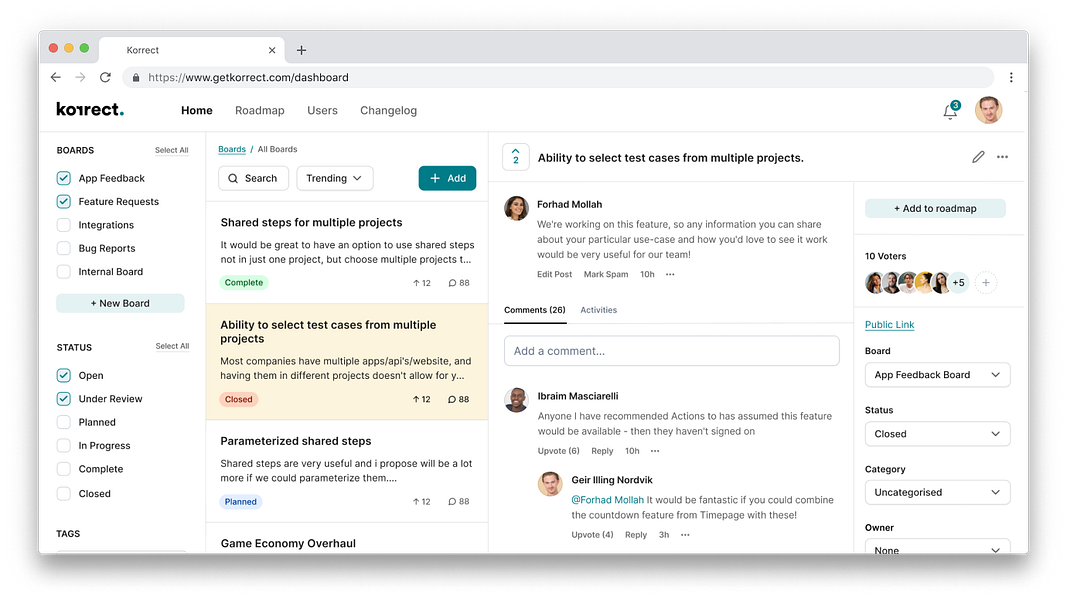Add a voter with the plus circle

[x=985, y=282]
